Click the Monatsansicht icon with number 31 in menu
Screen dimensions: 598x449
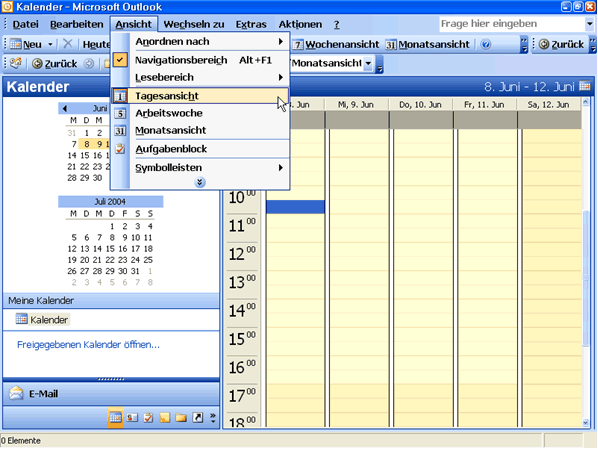click(120, 131)
